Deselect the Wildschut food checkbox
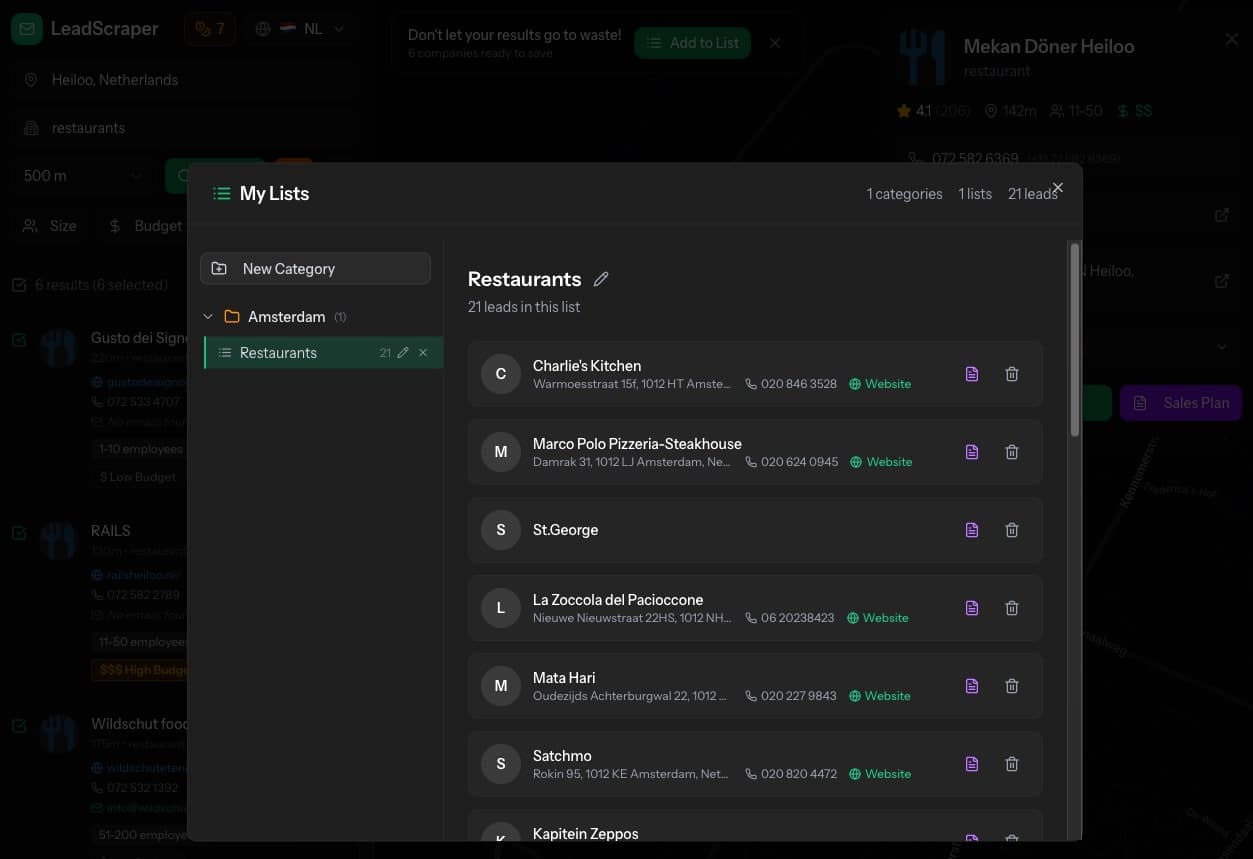The width and height of the screenshot is (1253, 859). pyautogui.click(x=17, y=724)
